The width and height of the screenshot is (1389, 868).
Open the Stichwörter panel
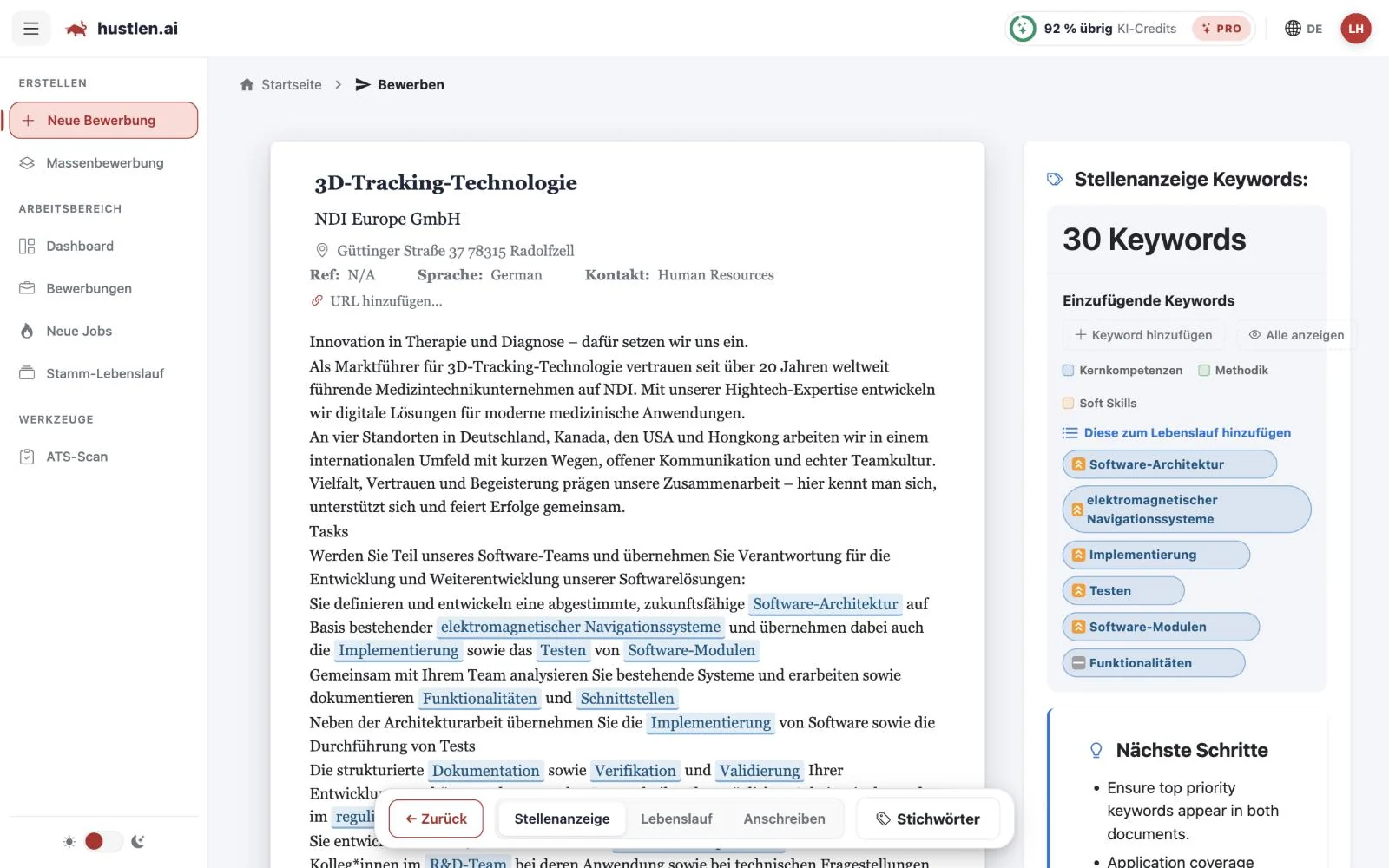pyautogui.click(x=928, y=819)
